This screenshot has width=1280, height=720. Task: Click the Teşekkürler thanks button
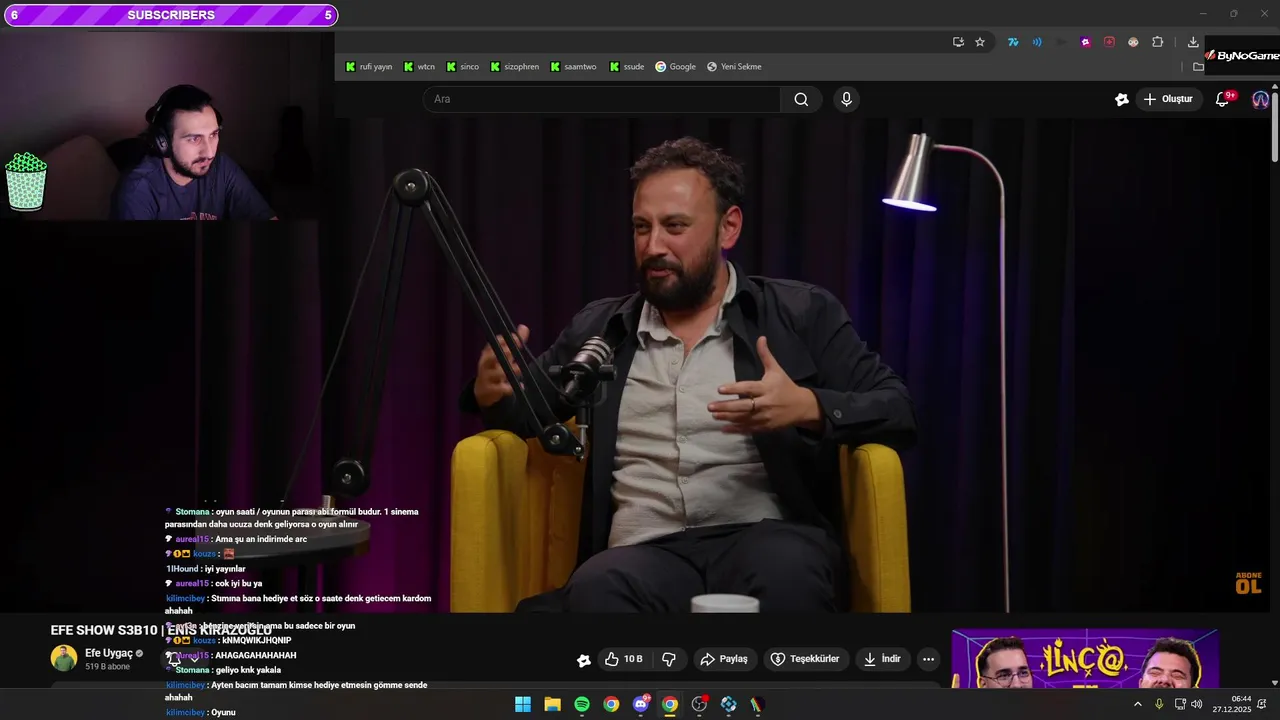pyautogui.click(x=806, y=659)
